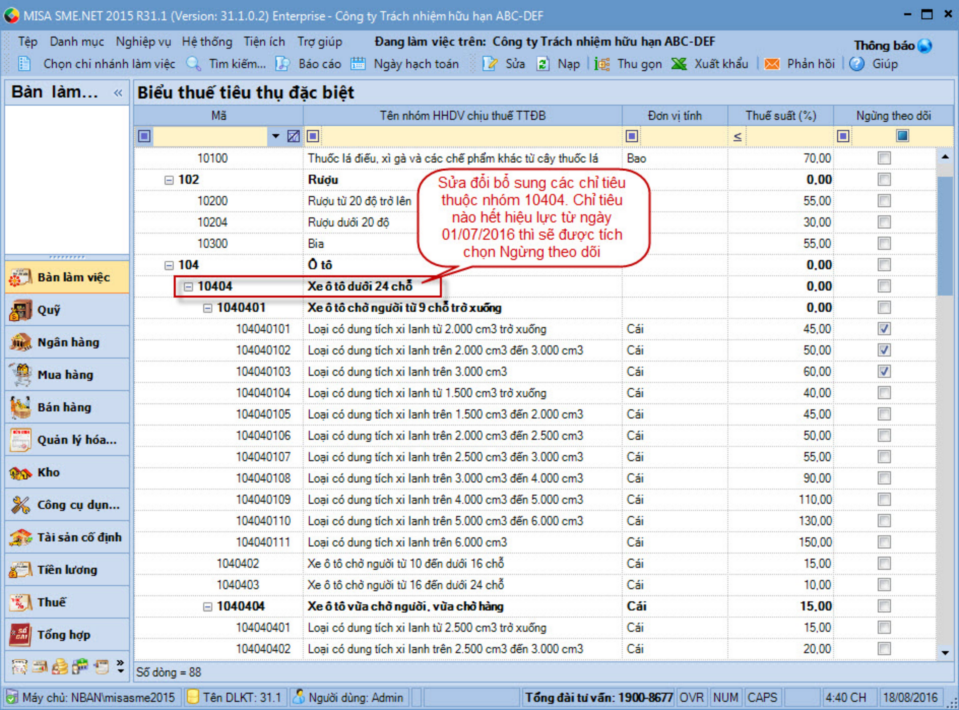The height and width of the screenshot is (710, 959).
Task: Toggle Ngừng theo dõi for row 104040103
Action: pos(884,372)
